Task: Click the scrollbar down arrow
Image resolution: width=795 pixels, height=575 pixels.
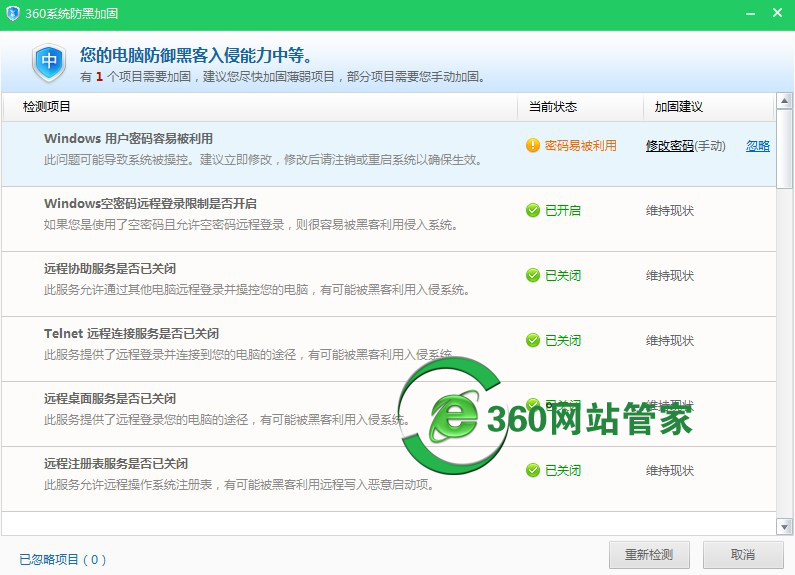Action: click(784, 527)
